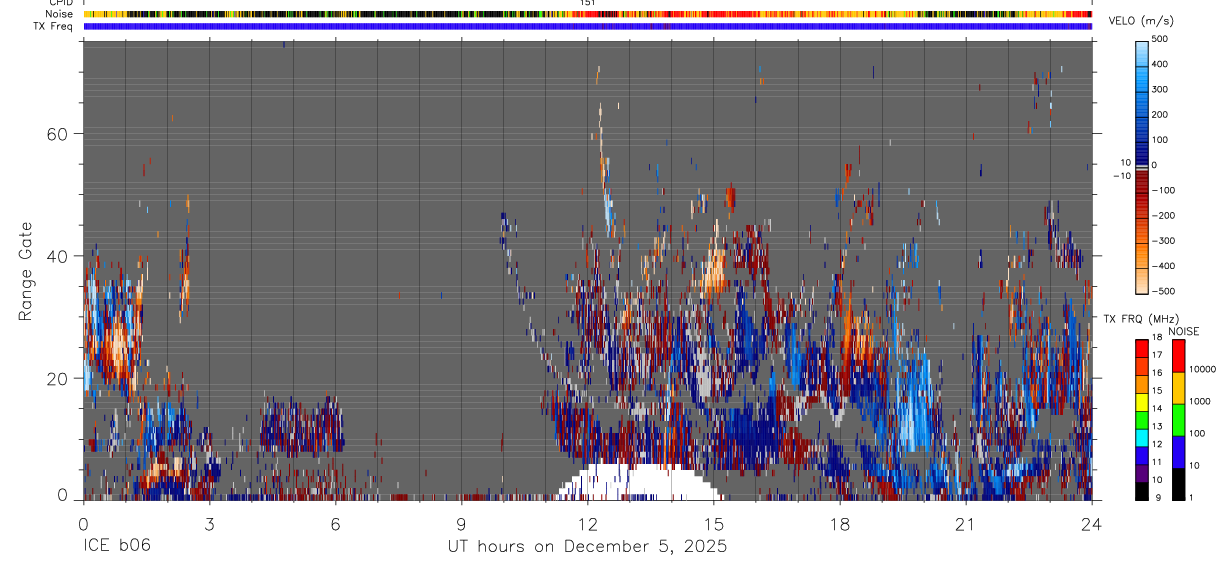
Task: Click the 20 tick on the Range Gate axis
Action: pos(59,378)
